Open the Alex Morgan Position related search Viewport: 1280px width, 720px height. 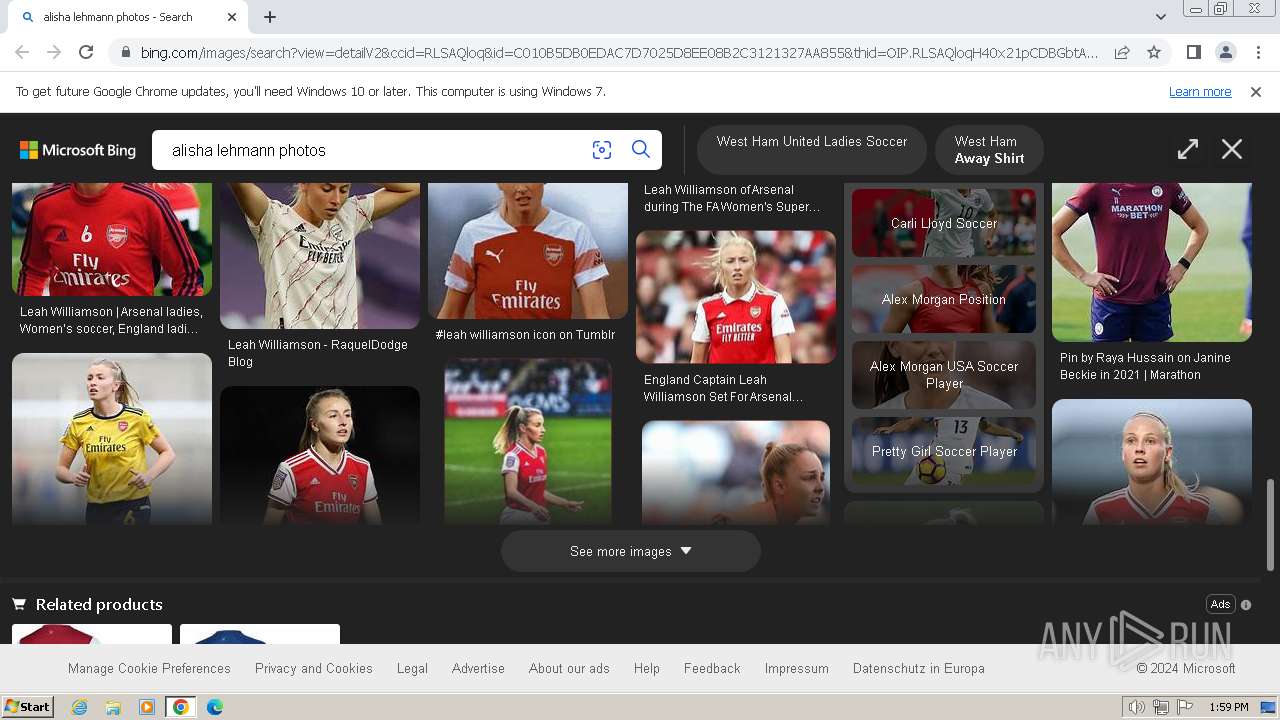click(x=944, y=299)
